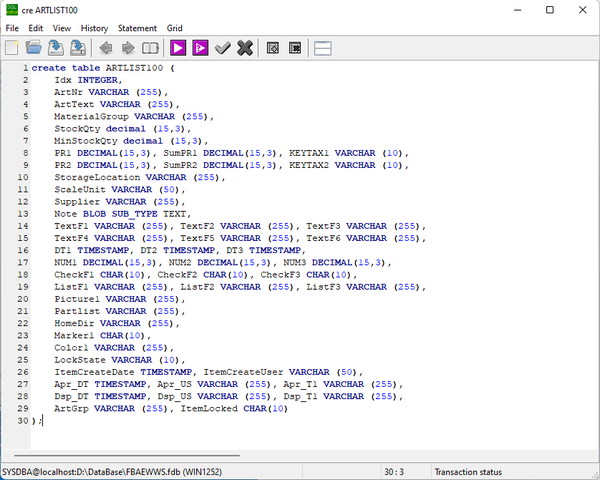Run script with second magenta play icon
Image resolution: width=600 pixels, height=480 pixels.
(x=201, y=48)
